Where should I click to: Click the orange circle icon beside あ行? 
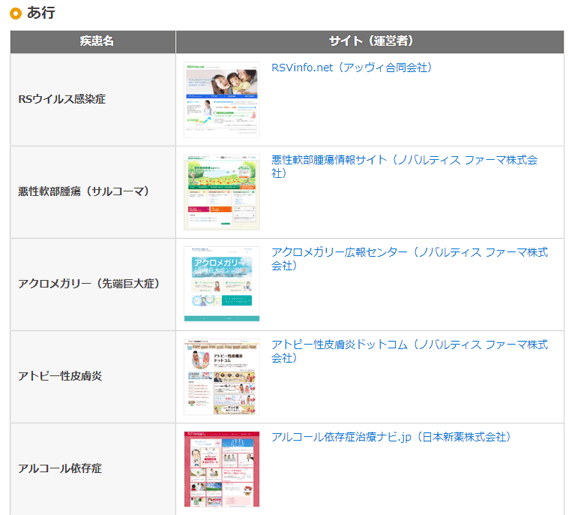point(16,14)
